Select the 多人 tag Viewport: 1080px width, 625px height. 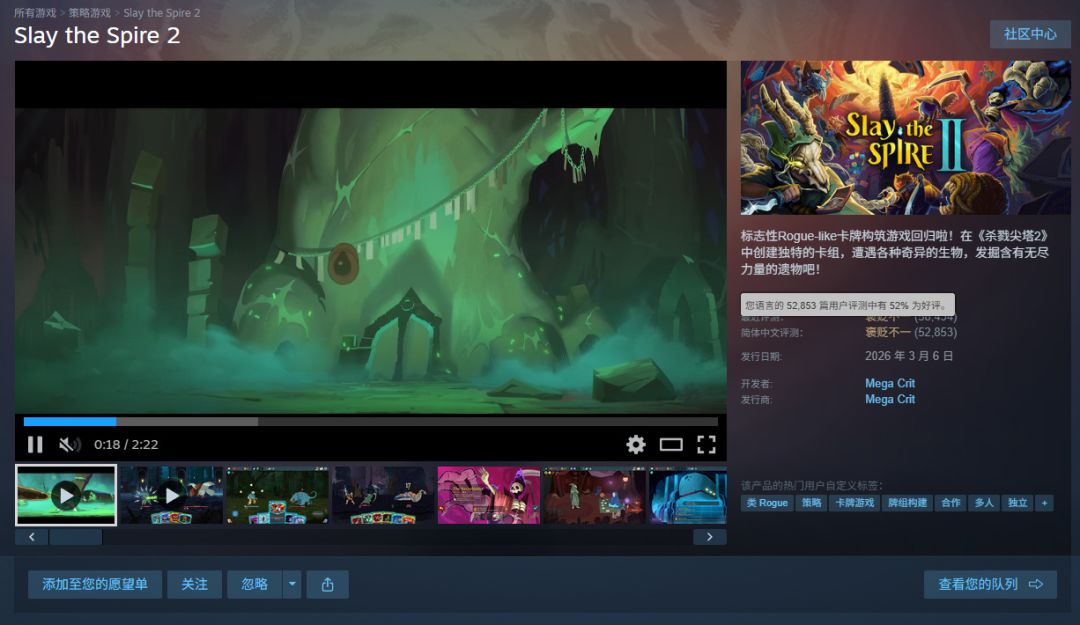click(x=984, y=503)
